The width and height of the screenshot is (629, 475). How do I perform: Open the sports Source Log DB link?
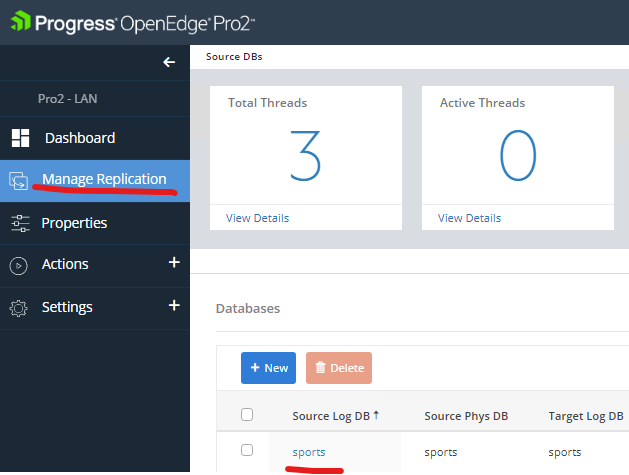pos(309,452)
